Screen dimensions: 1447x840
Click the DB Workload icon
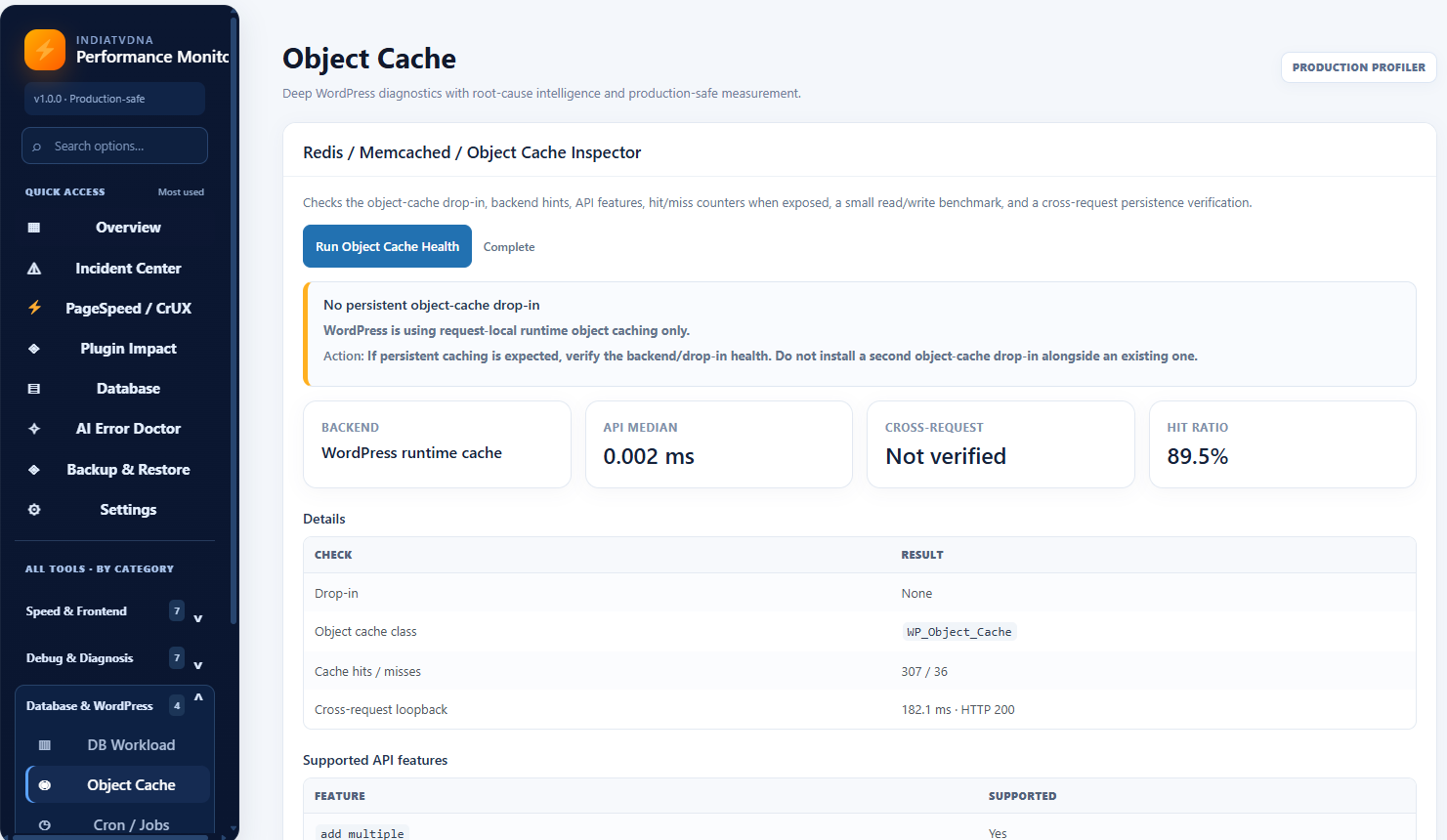pyautogui.click(x=44, y=745)
